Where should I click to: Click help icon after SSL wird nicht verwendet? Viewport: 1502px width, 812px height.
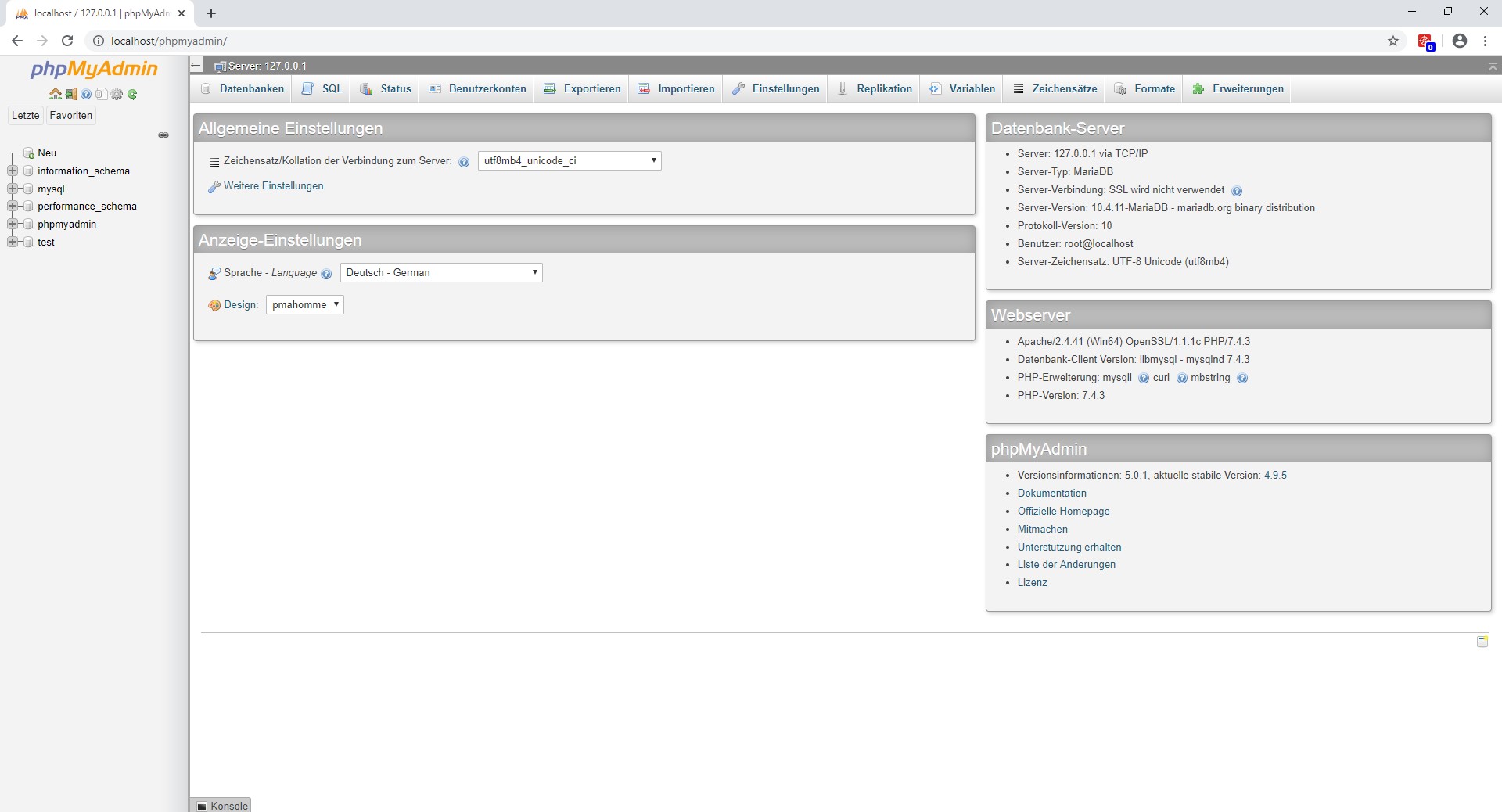point(1237,191)
